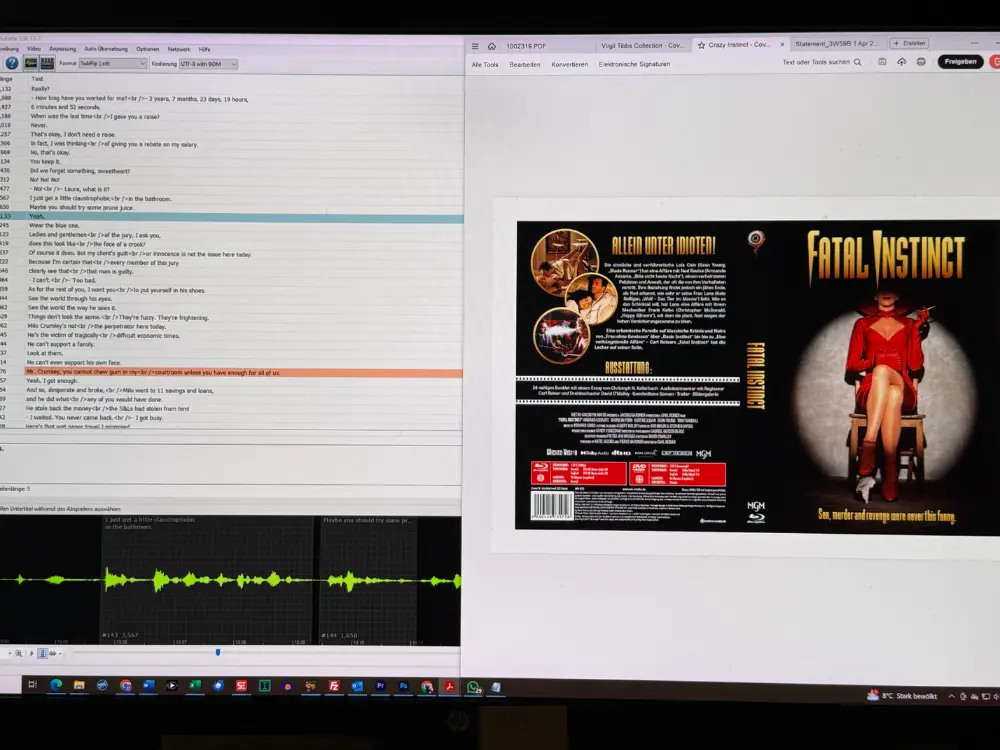This screenshot has height=750, width=1000.
Task: Open Premiere Pro from the taskbar
Action: click(380, 686)
